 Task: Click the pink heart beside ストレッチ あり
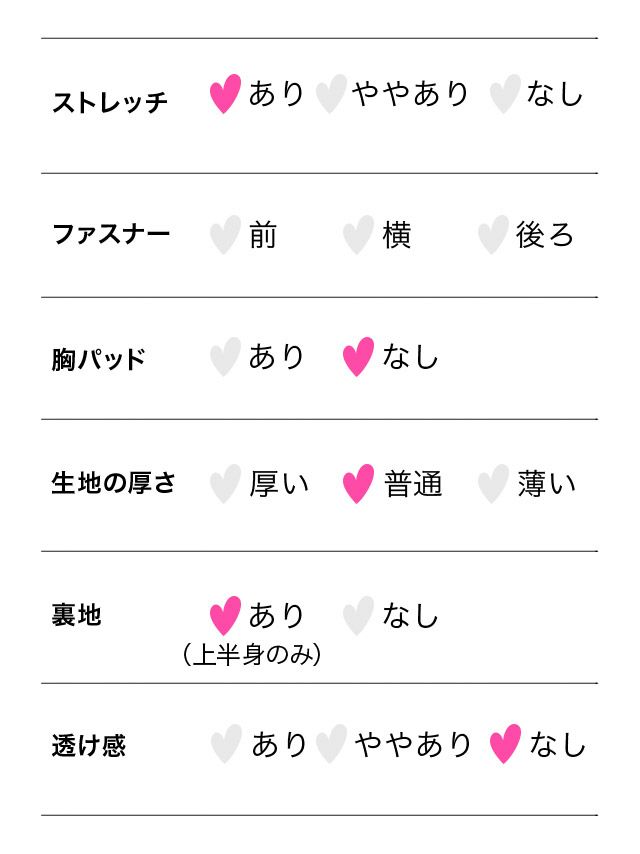click(226, 95)
